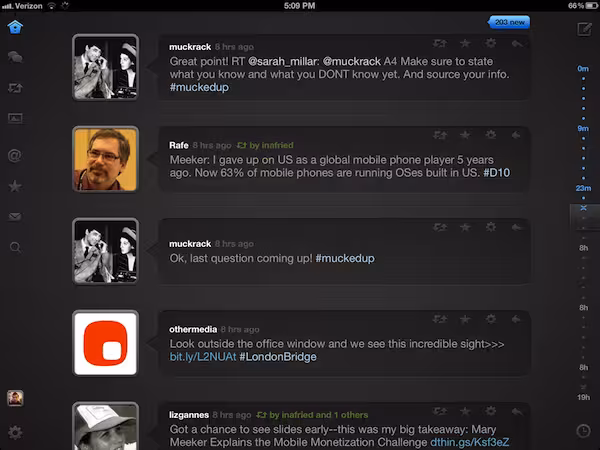600x450 pixels.
Task: Reply to the 'last question coming up' tweet
Action: point(517,227)
